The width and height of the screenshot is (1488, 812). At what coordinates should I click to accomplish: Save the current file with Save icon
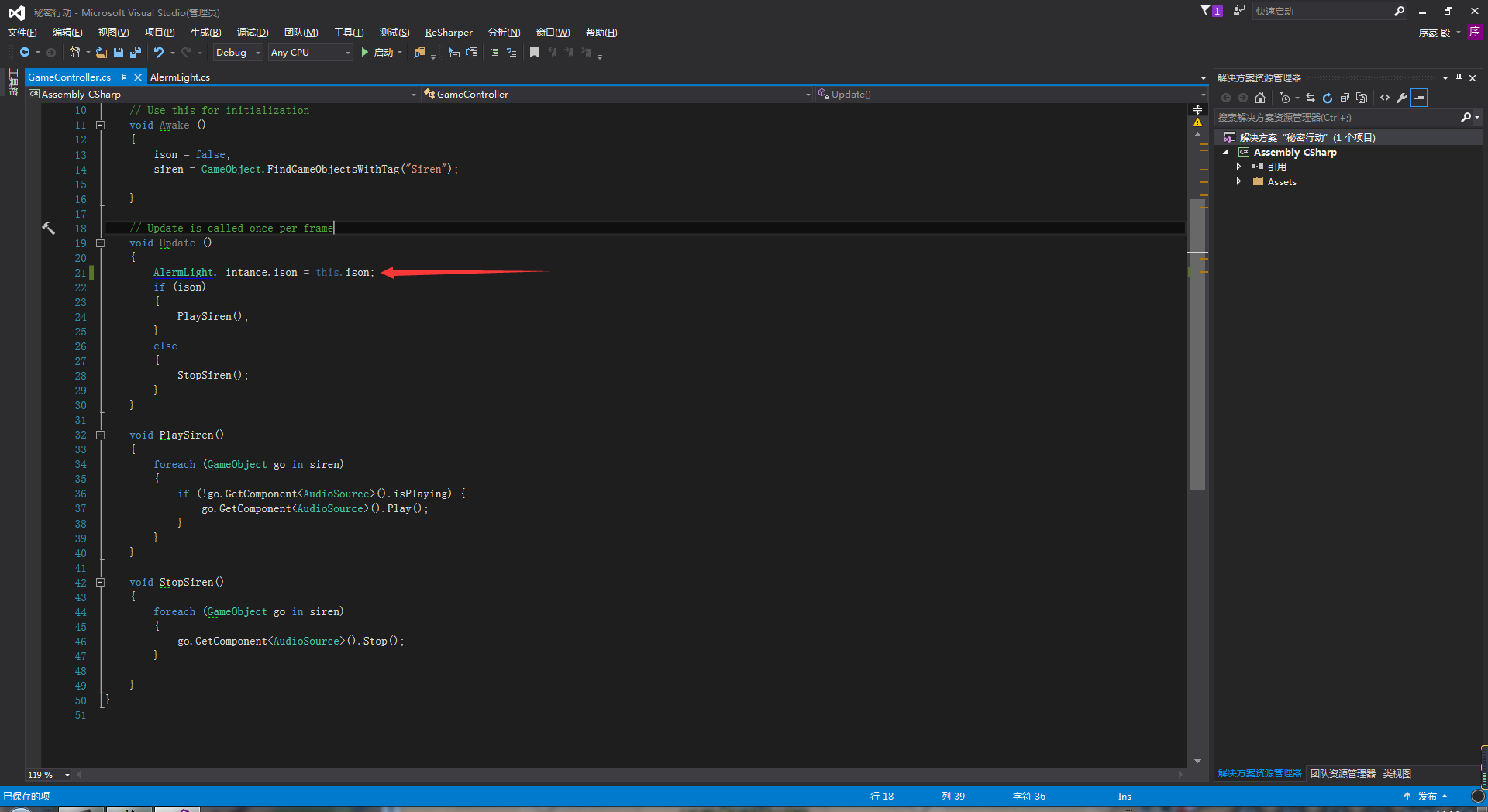tap(119, 53)
